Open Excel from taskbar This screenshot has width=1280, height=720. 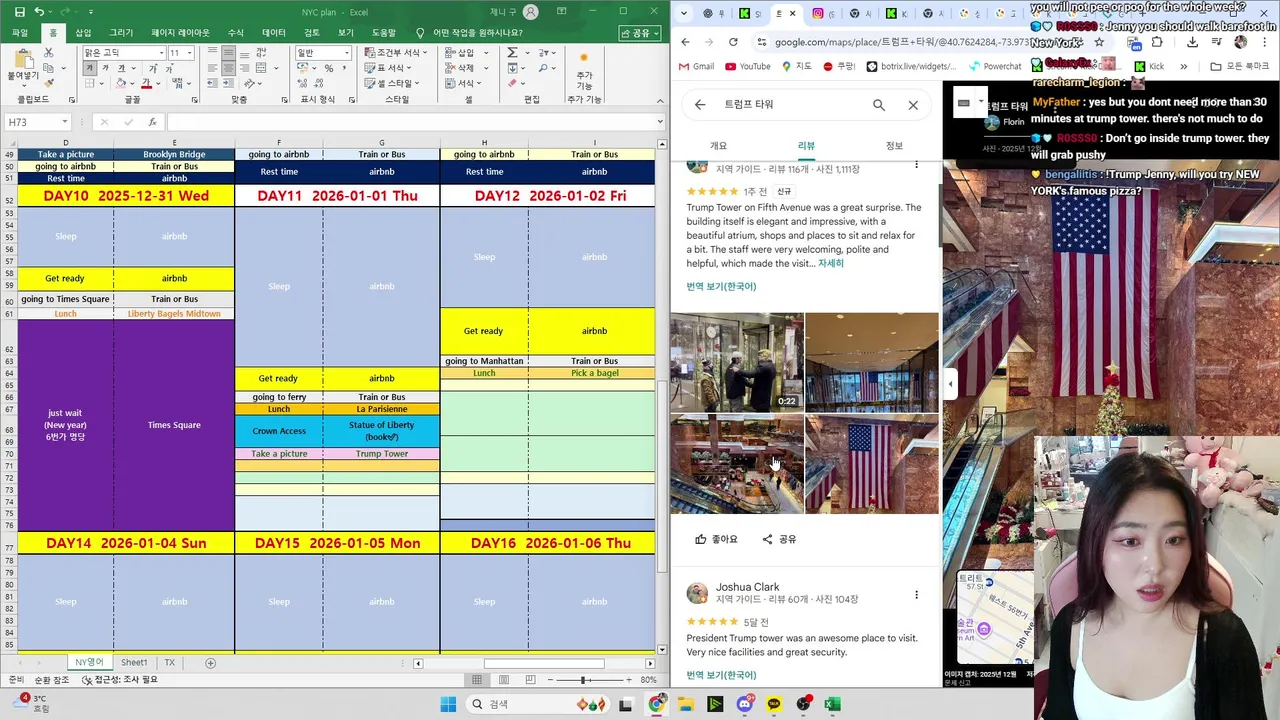(x=832, y=704)
